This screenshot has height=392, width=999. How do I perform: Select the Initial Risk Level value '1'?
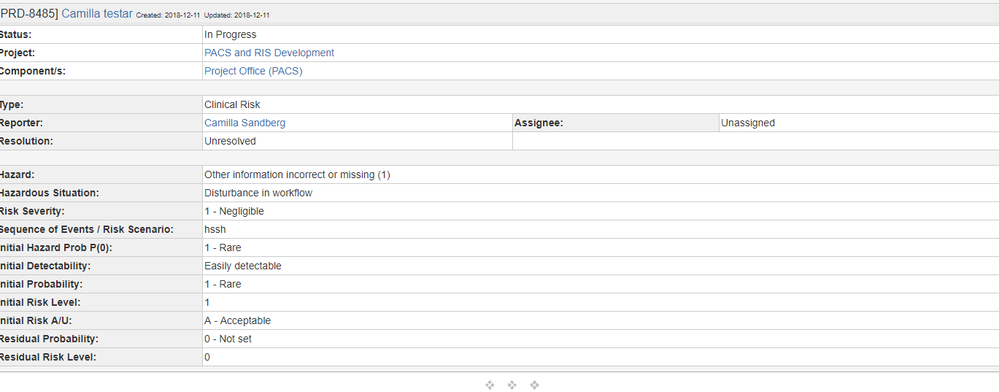coord(207,303)
